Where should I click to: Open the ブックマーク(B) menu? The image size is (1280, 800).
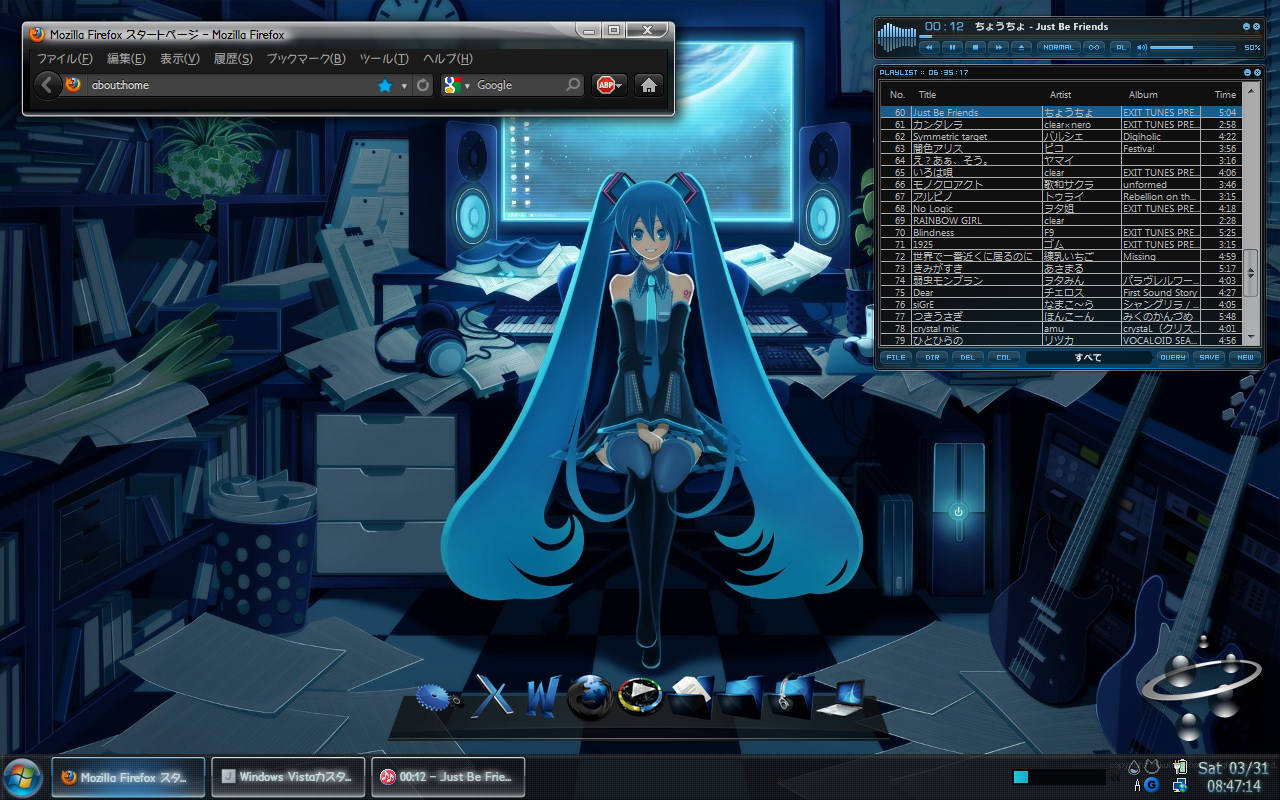(x=306, y=59)
